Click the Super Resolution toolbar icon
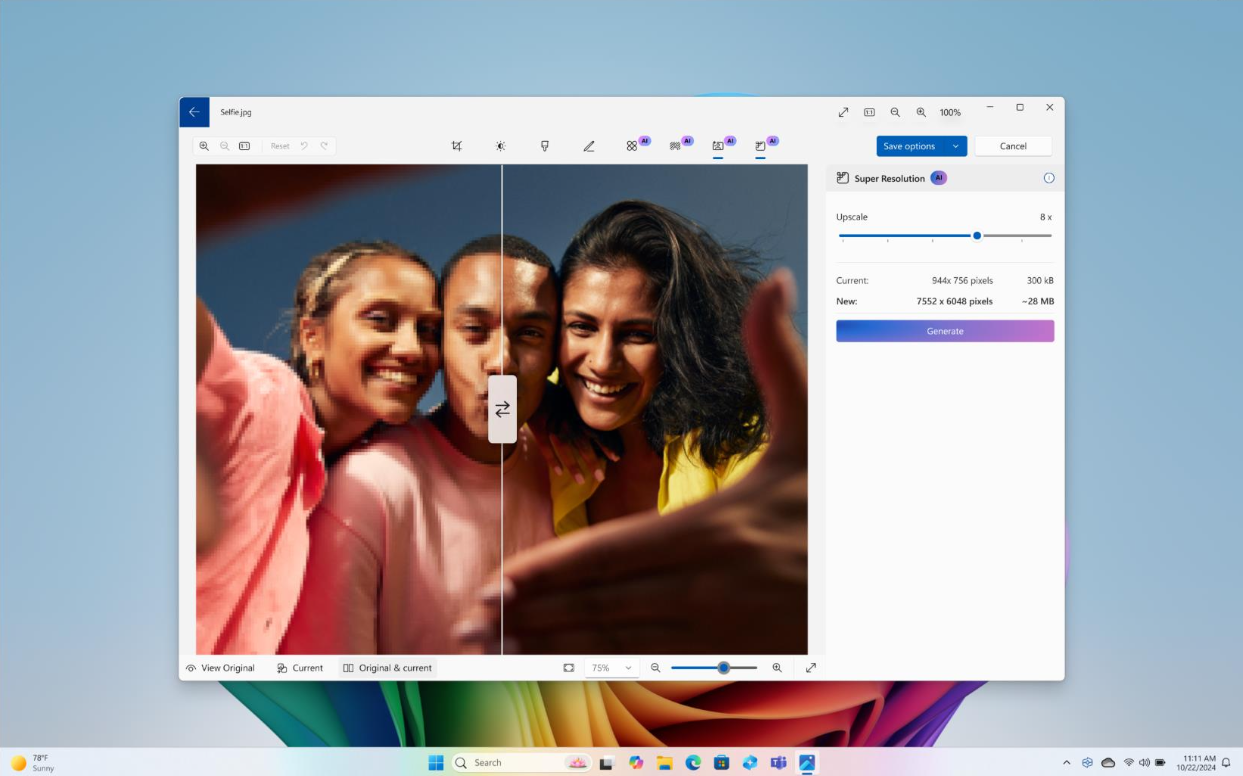 coord(761,146)
